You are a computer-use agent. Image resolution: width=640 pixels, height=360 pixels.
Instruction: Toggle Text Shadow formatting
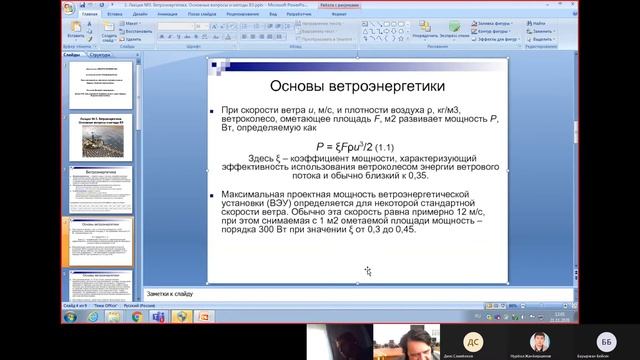click(196, 37)
